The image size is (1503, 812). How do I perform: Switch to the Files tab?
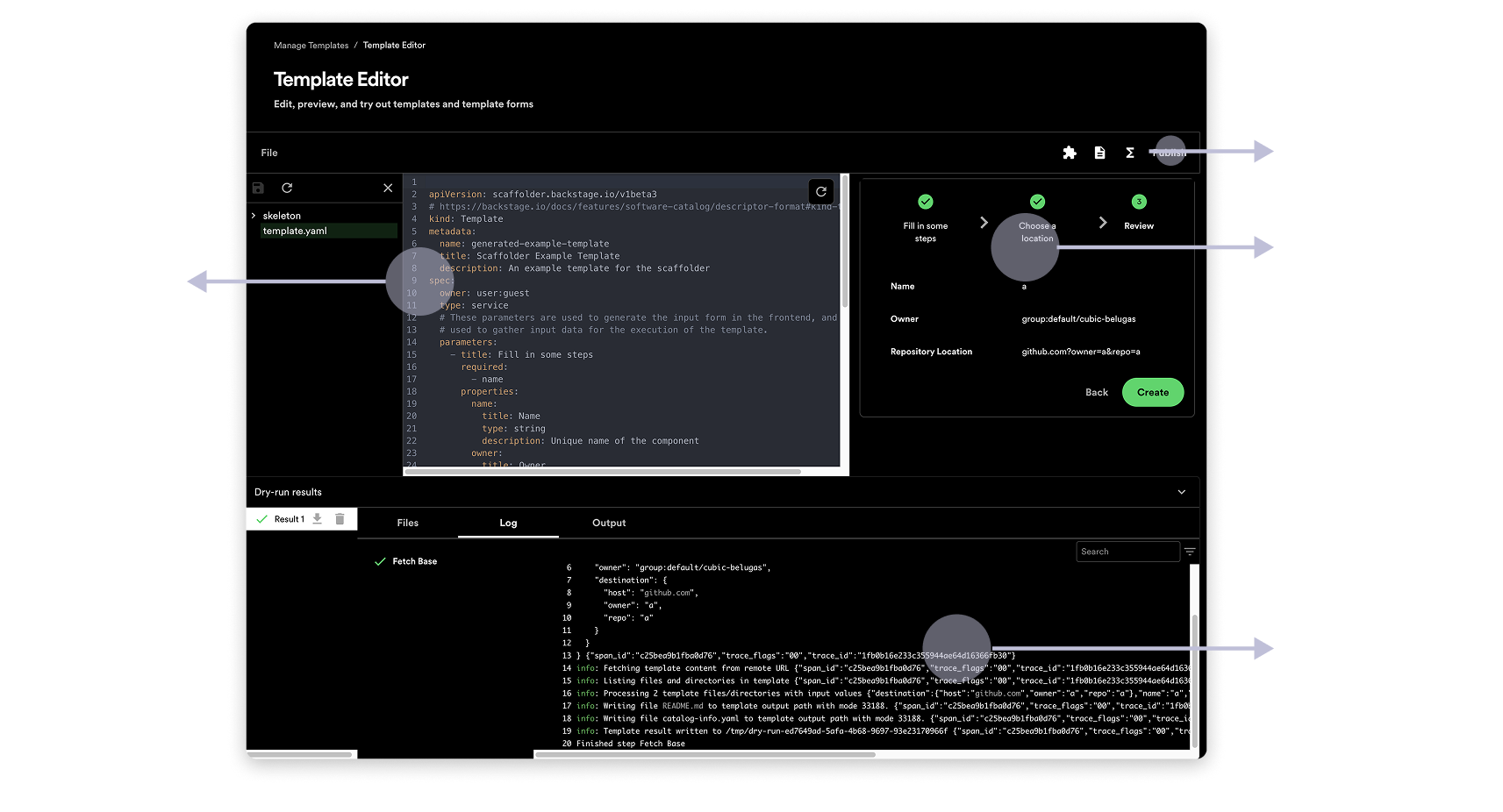click(x=408, y=524)
